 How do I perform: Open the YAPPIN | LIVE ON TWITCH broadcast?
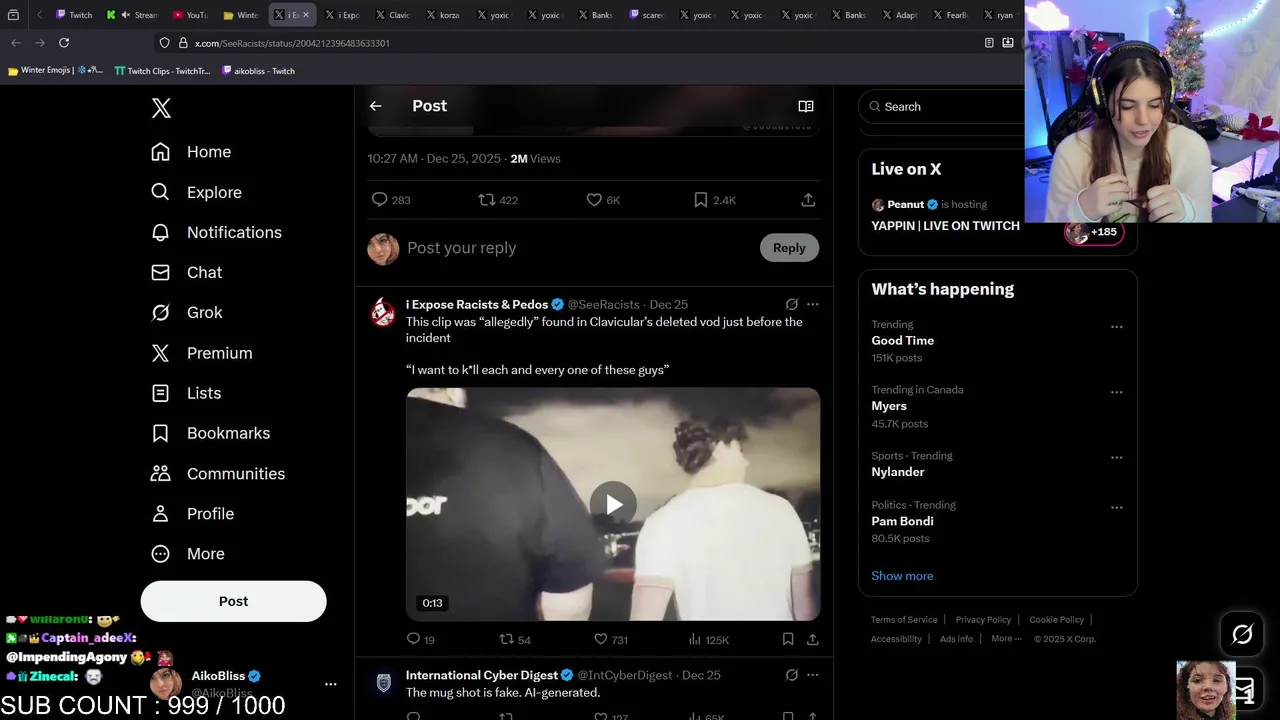click(x=945, y=226)
